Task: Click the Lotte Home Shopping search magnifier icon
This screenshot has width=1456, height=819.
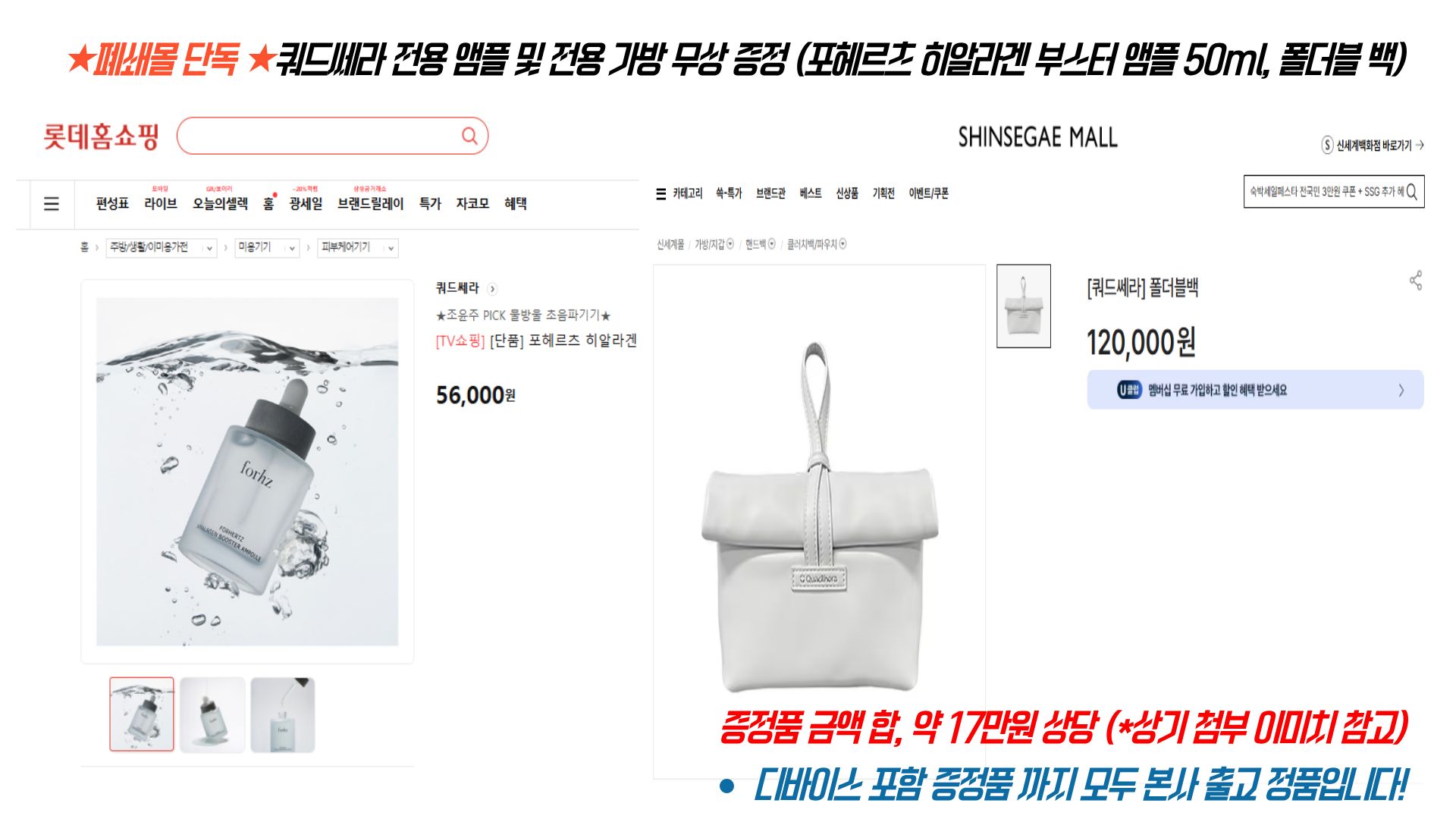Action: [x=469, y=136]
